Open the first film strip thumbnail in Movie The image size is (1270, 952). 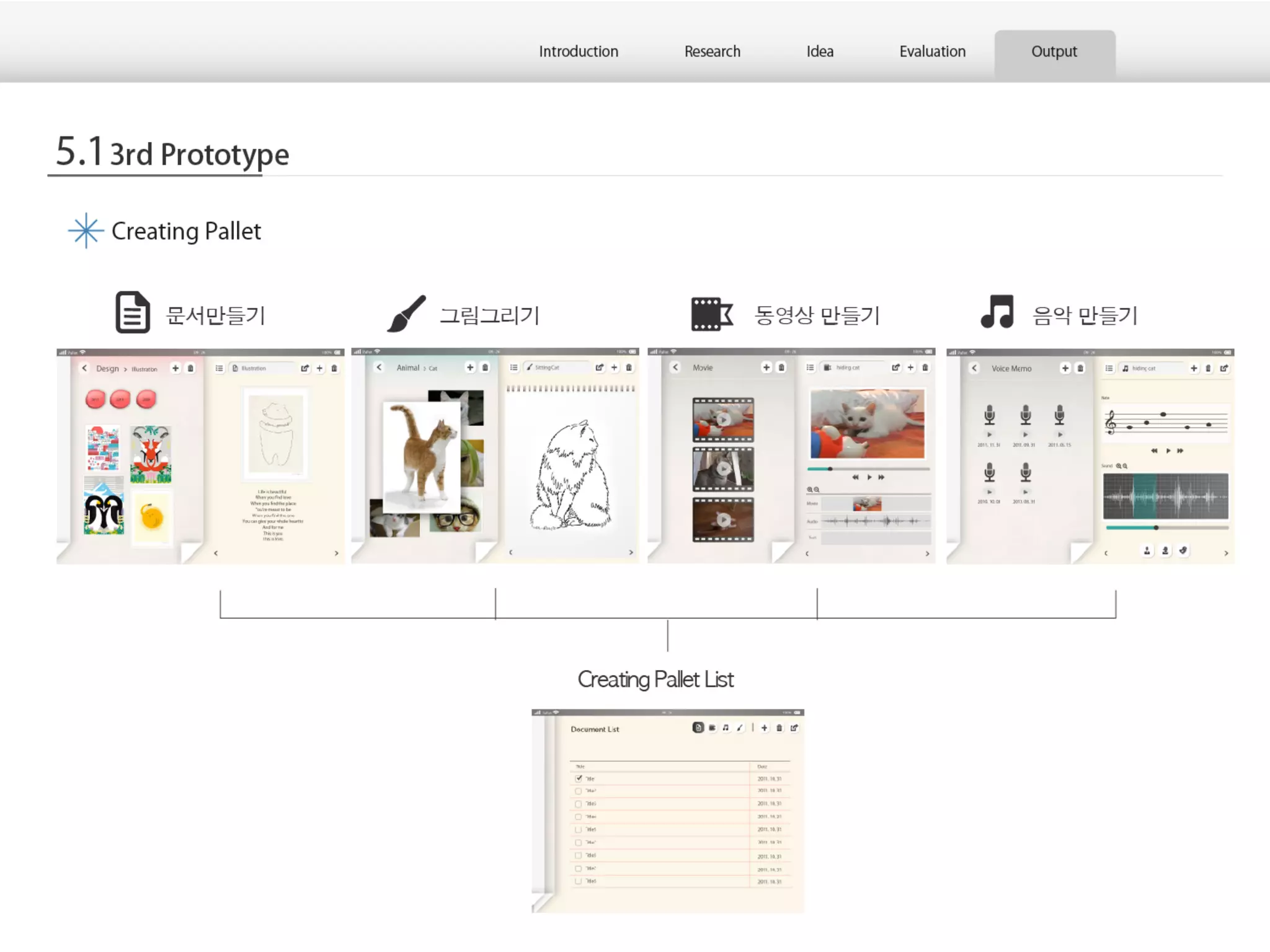(723, 420)
